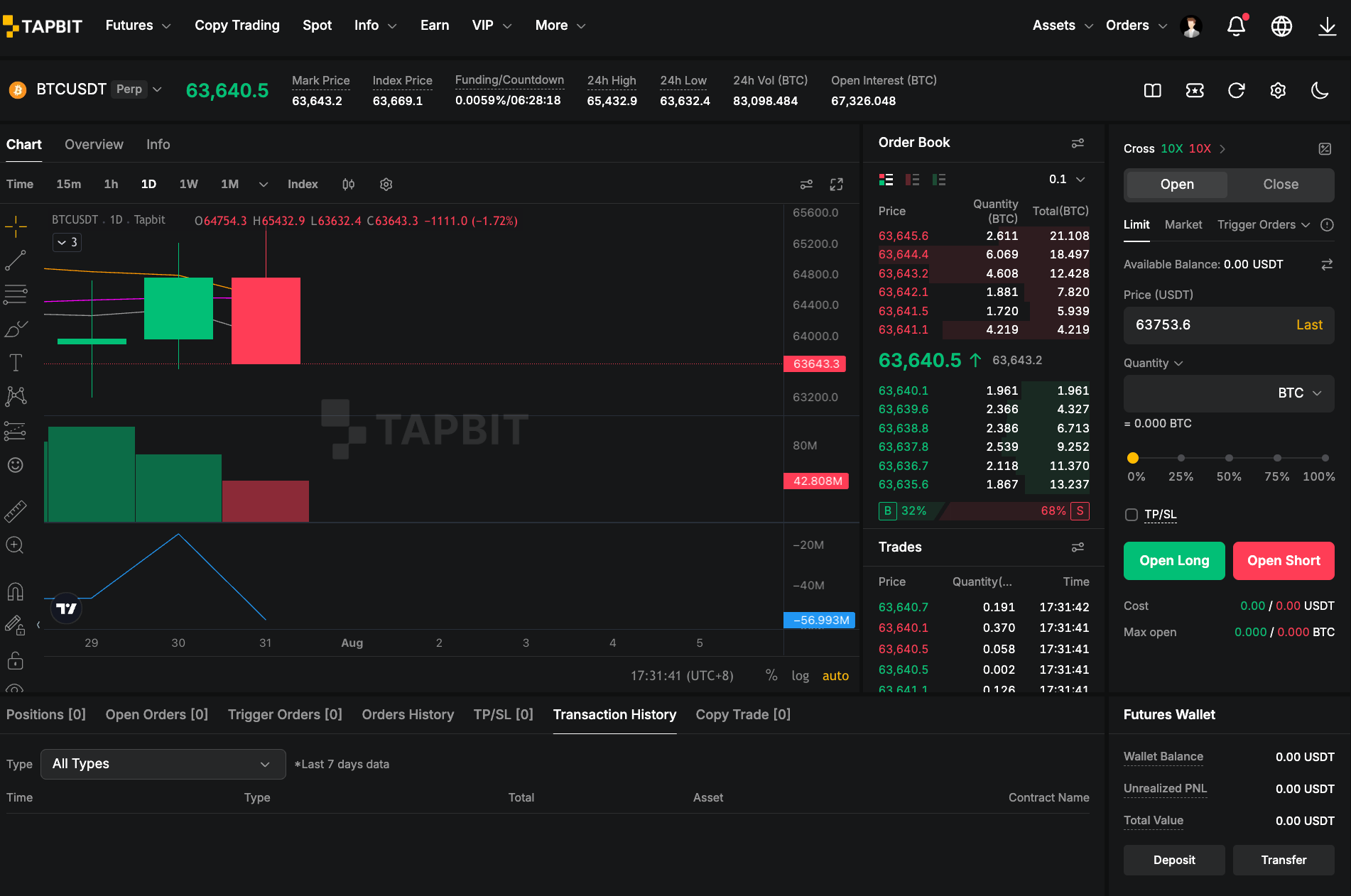
Task: Click the Price (USDT) input field
Action: (x=1229, y=325)
